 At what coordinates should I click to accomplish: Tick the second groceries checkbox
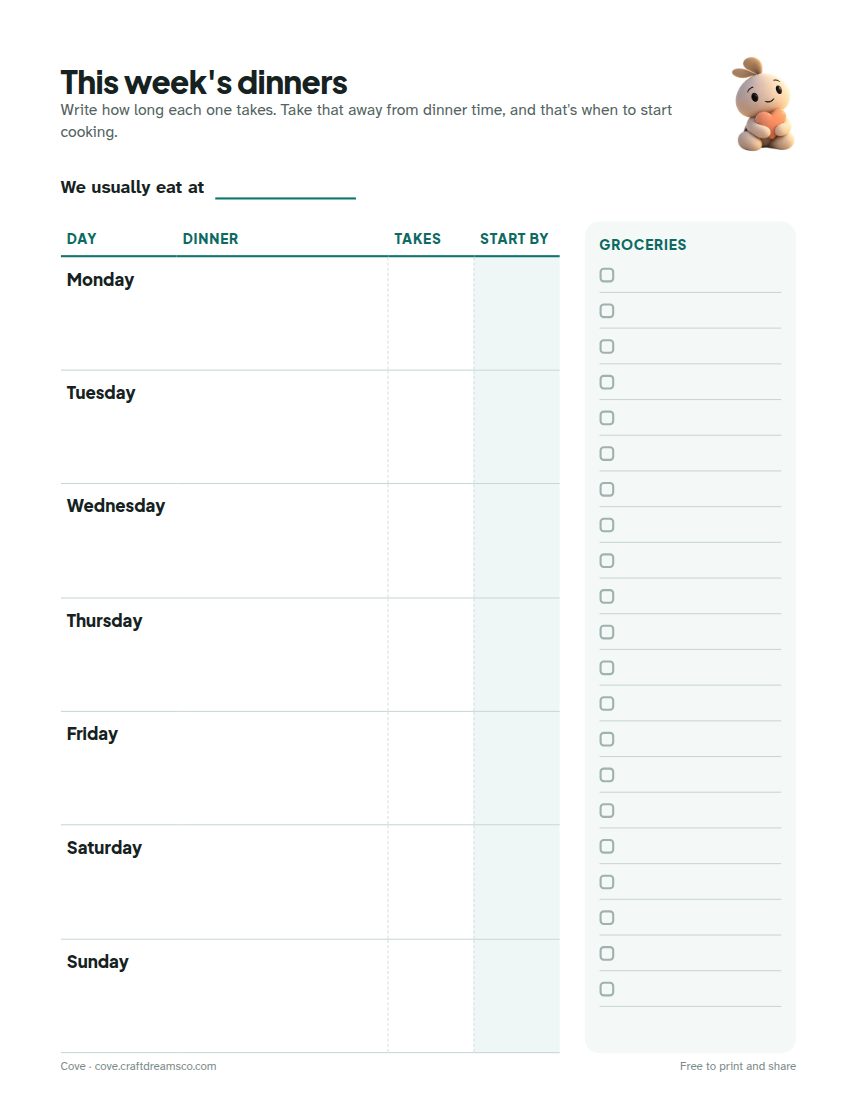click(x=607, y=310)
